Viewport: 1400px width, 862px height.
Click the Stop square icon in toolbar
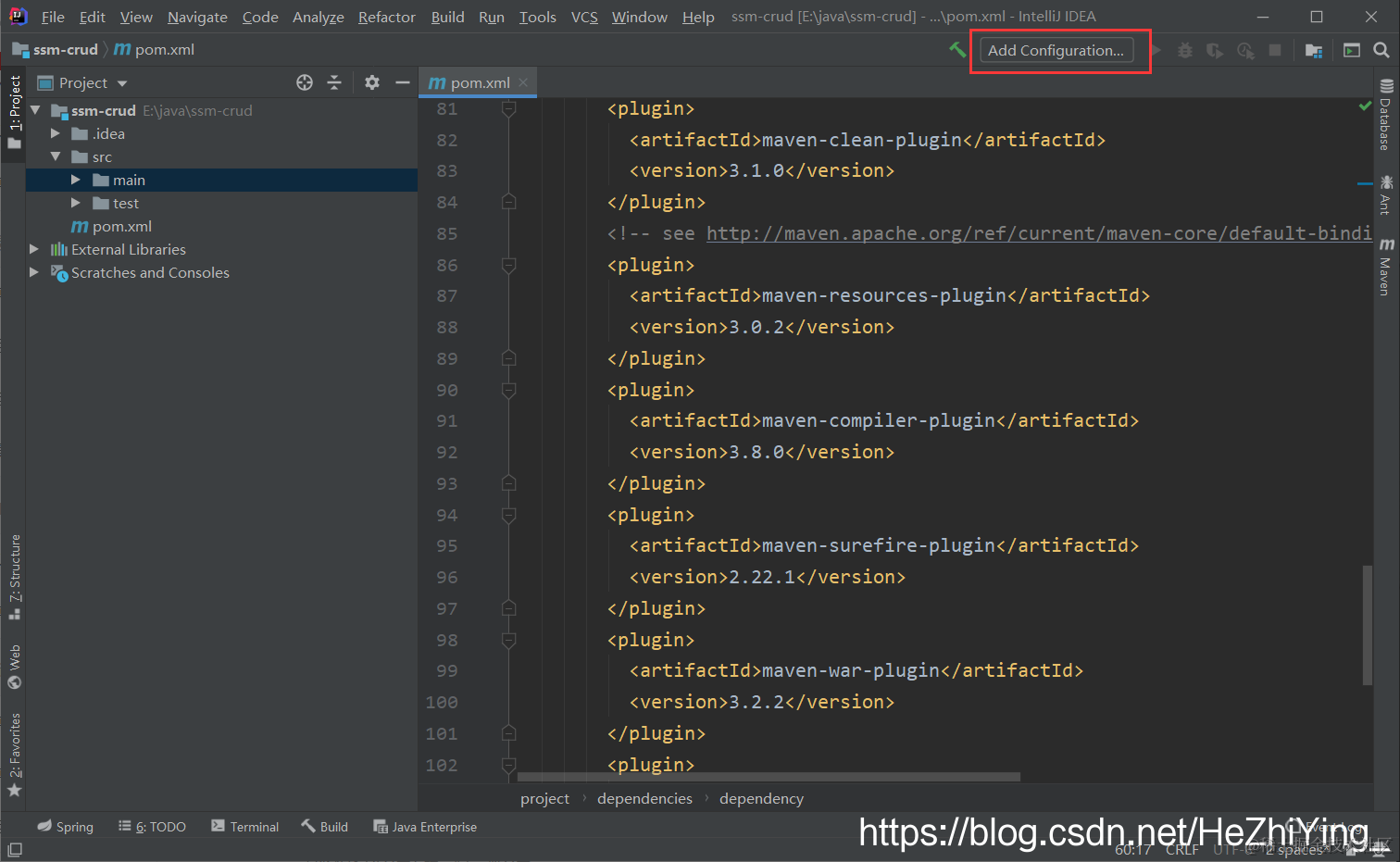coord(1275,50)
